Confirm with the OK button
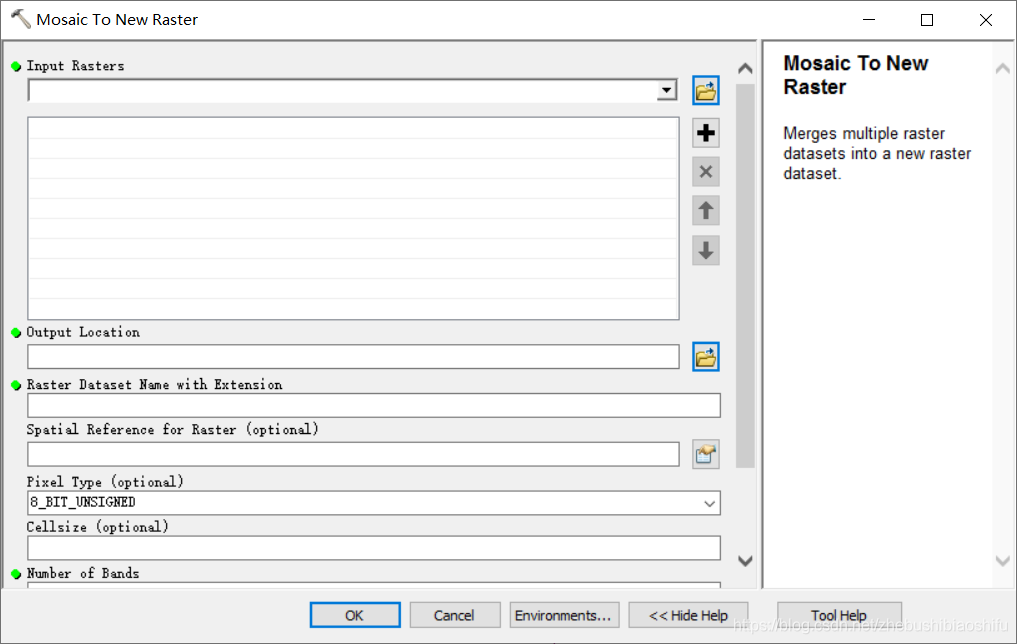This screenshot has width=1017, height=644. click(355, 615)
